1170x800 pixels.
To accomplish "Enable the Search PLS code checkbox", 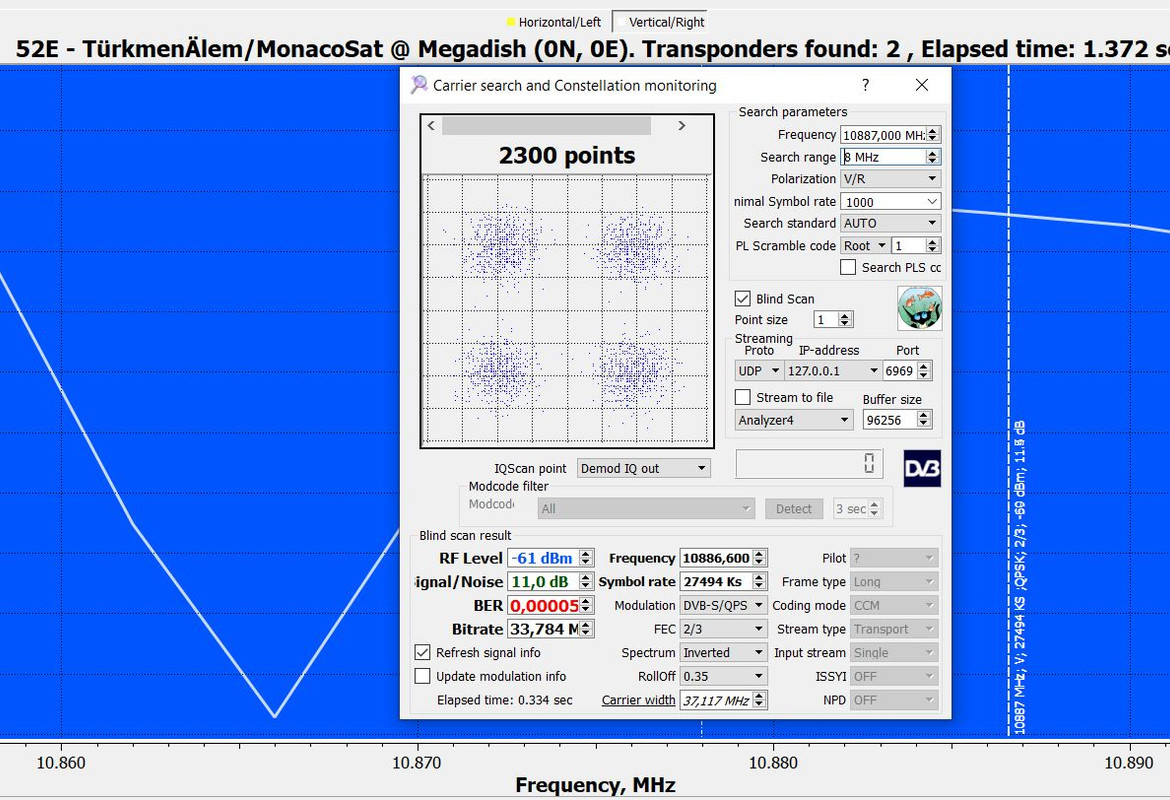I will 848,267.
